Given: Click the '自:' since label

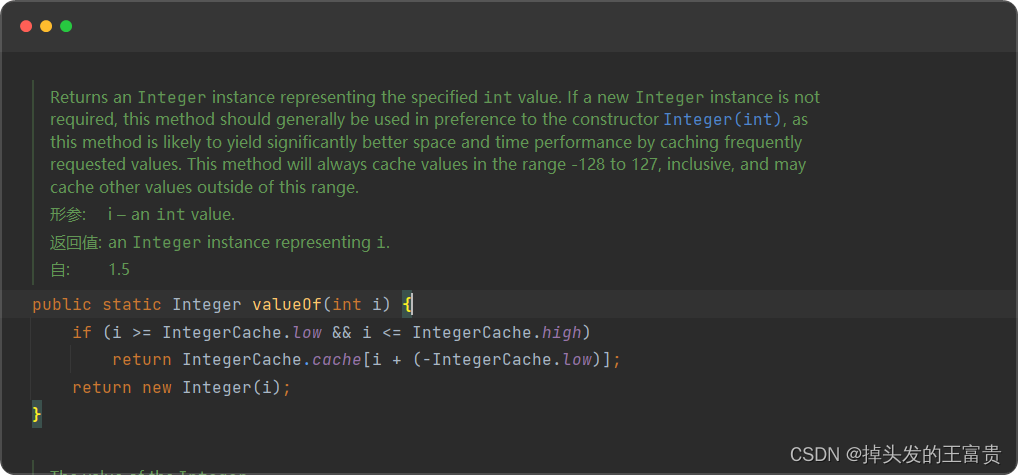Looking at the screenshot, I should [60, 269].
